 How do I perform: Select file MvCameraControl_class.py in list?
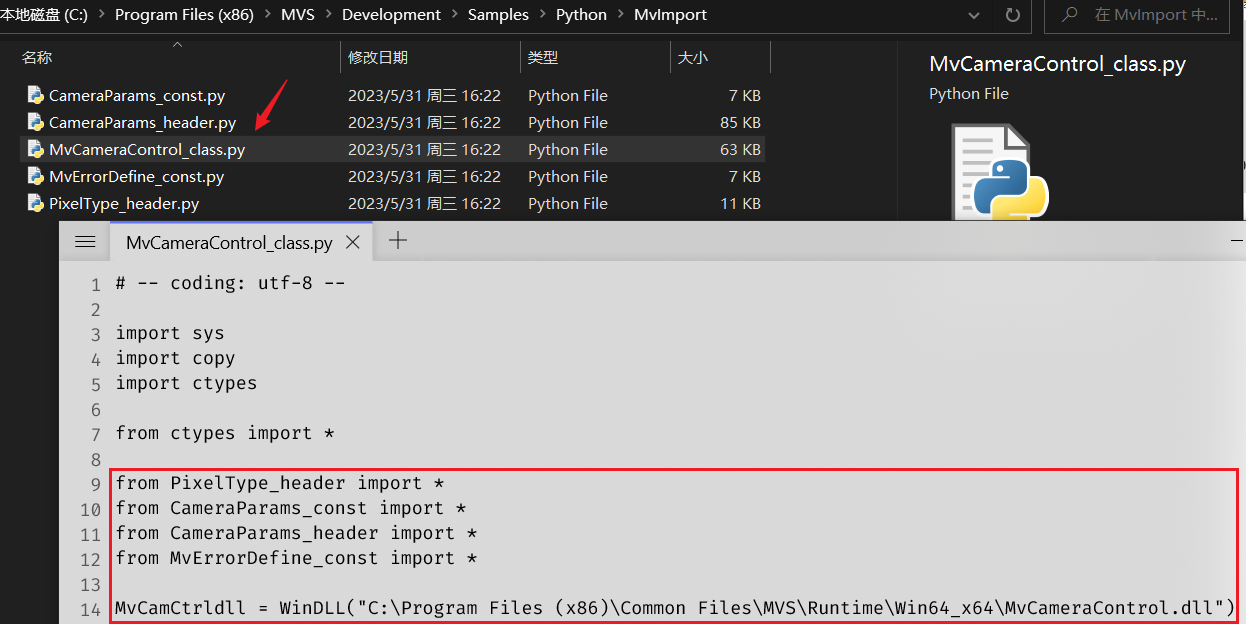(x=147, y=150)
